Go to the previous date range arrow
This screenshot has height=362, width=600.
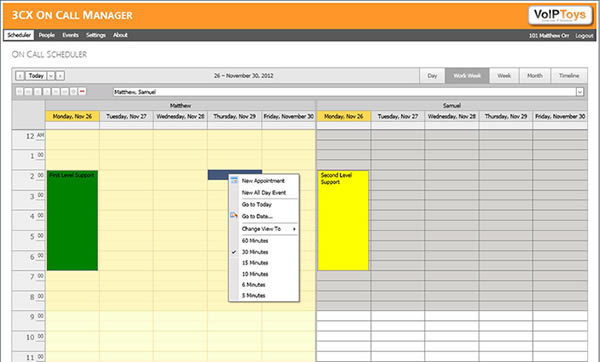(x=20, y=76)
